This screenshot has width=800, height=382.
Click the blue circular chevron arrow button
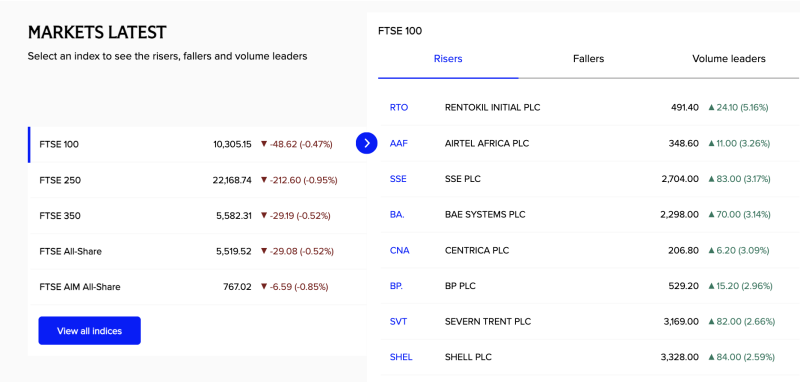(x=366, y=143)
